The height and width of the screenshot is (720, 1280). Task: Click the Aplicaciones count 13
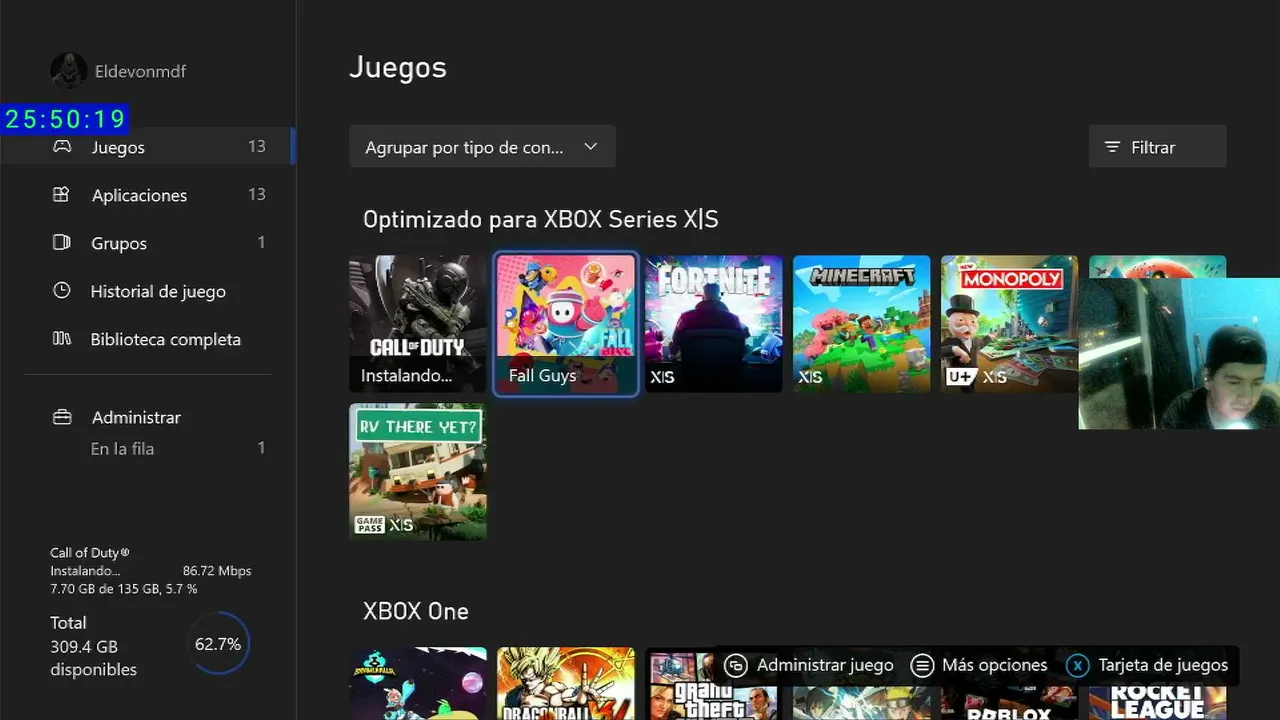click(257, 194)
